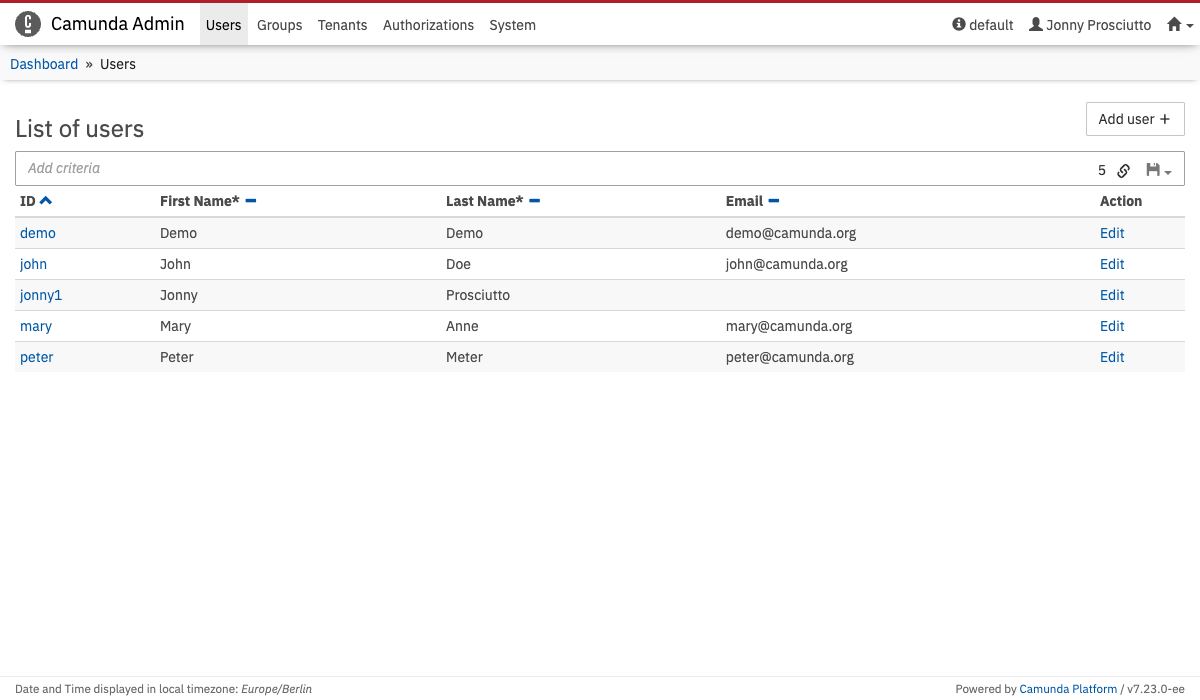
Task: Edit the user mary
Action: coord(1112,326)
